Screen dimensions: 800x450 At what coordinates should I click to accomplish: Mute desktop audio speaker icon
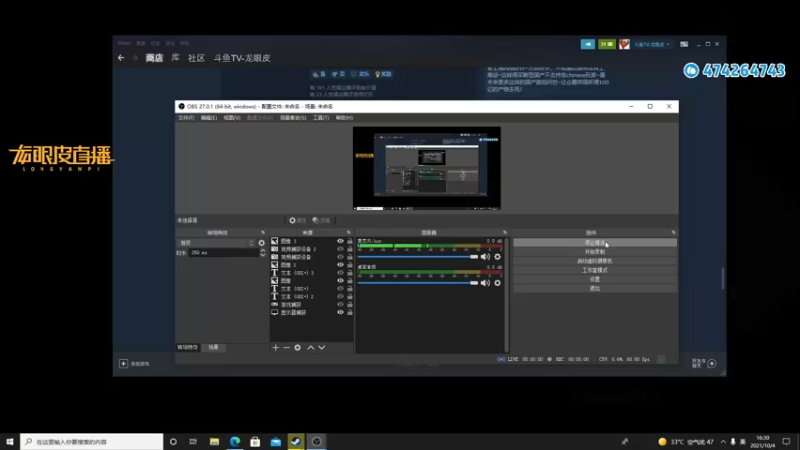tap(485, 283)
